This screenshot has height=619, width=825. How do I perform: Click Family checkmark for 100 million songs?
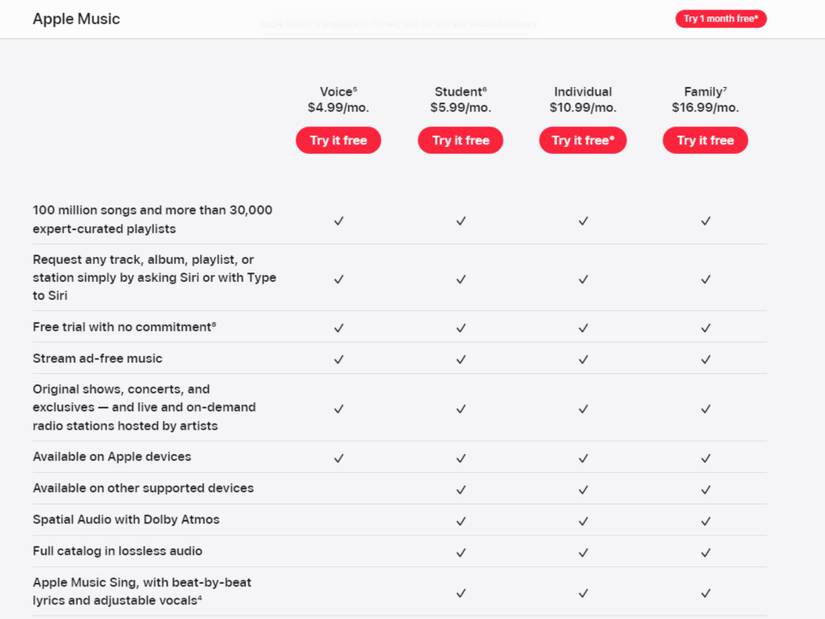(706, 221)
